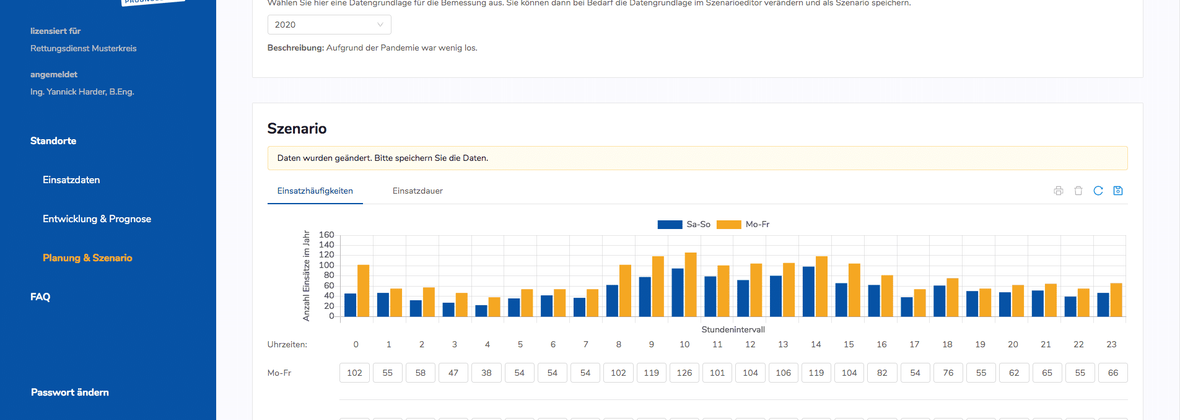Toggle the Sa-So blue legend series
The image size is (1180, 420).
click(x=684, y=224)
